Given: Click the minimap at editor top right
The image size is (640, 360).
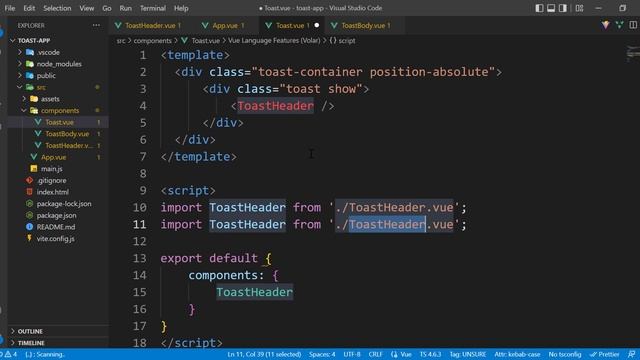Looking at the screenshot, I should tap(633, 53).
